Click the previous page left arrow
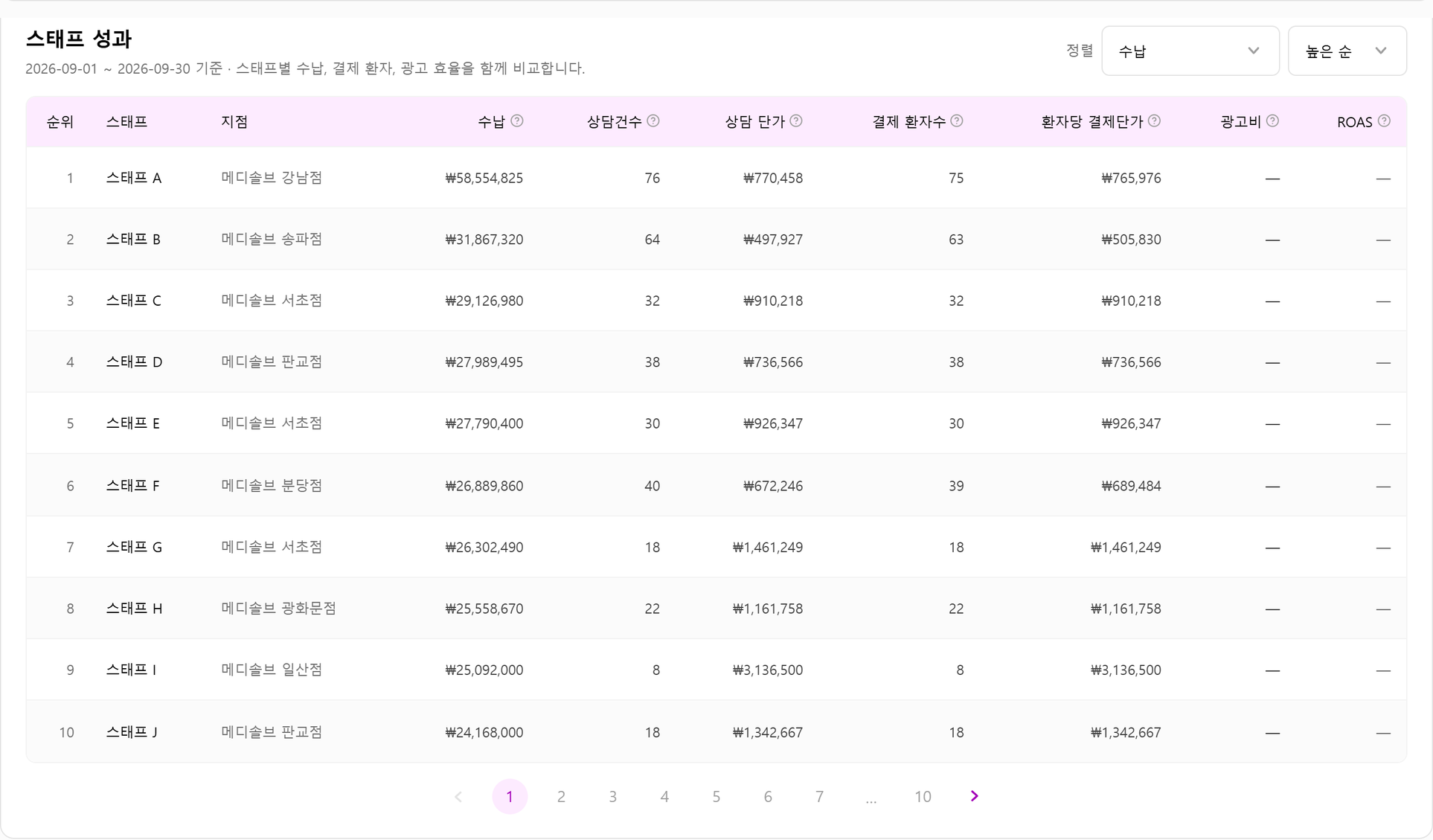The width and height of the screenshot is (1433, 840). click(458, 797)
